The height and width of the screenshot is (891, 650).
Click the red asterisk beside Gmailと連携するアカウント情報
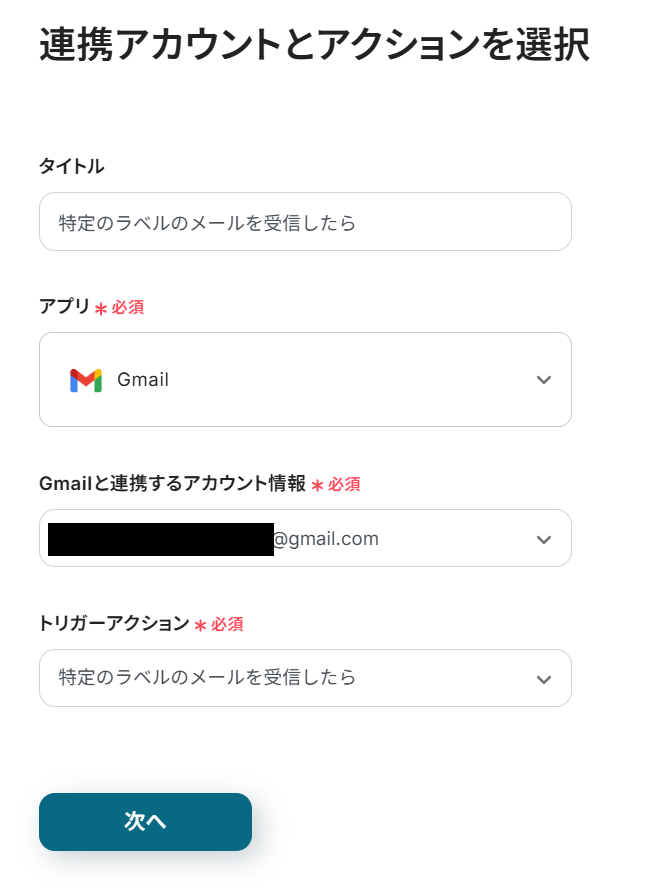coord(318,485)
